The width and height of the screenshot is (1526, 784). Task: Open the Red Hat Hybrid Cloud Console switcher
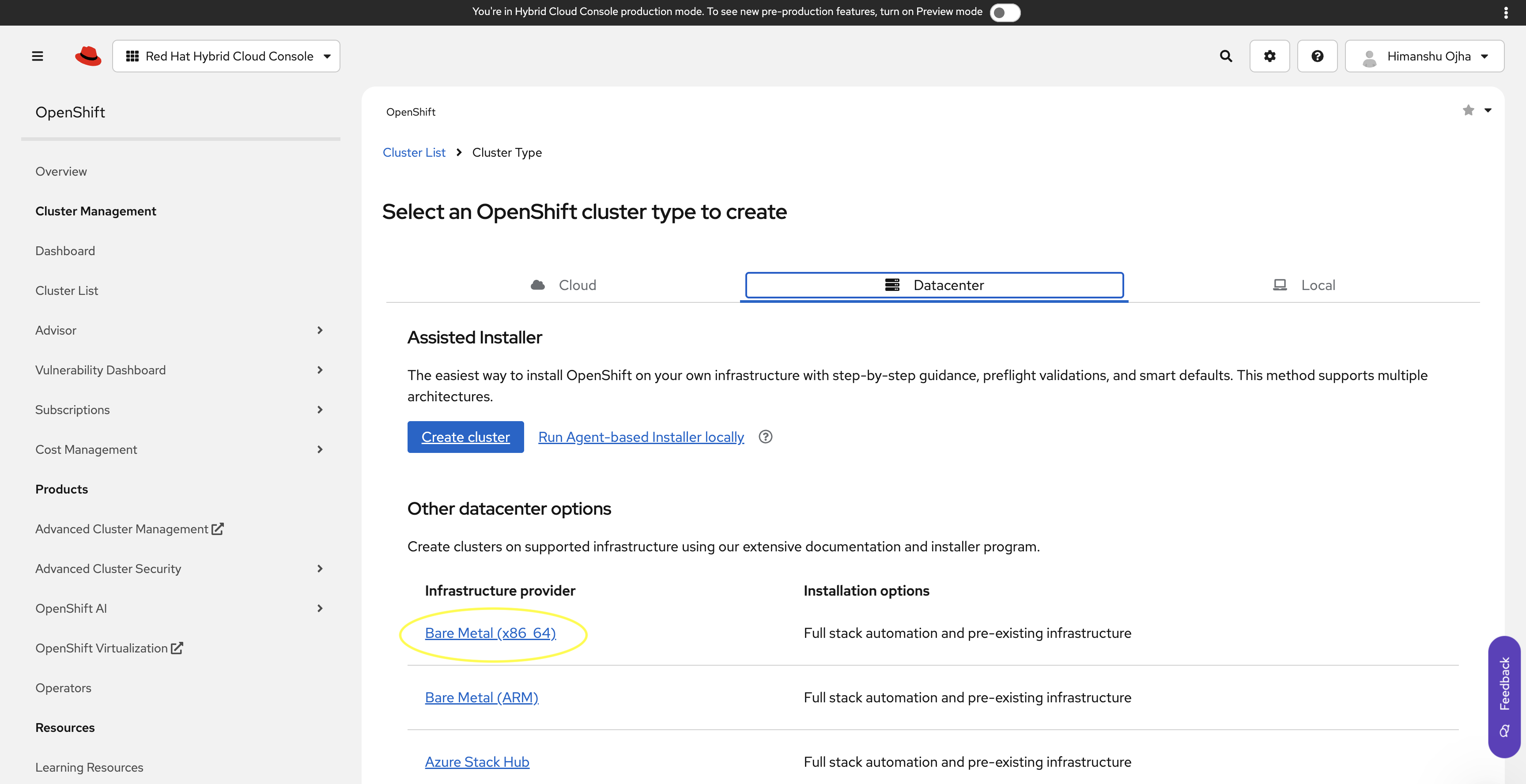tap(226, 56)
